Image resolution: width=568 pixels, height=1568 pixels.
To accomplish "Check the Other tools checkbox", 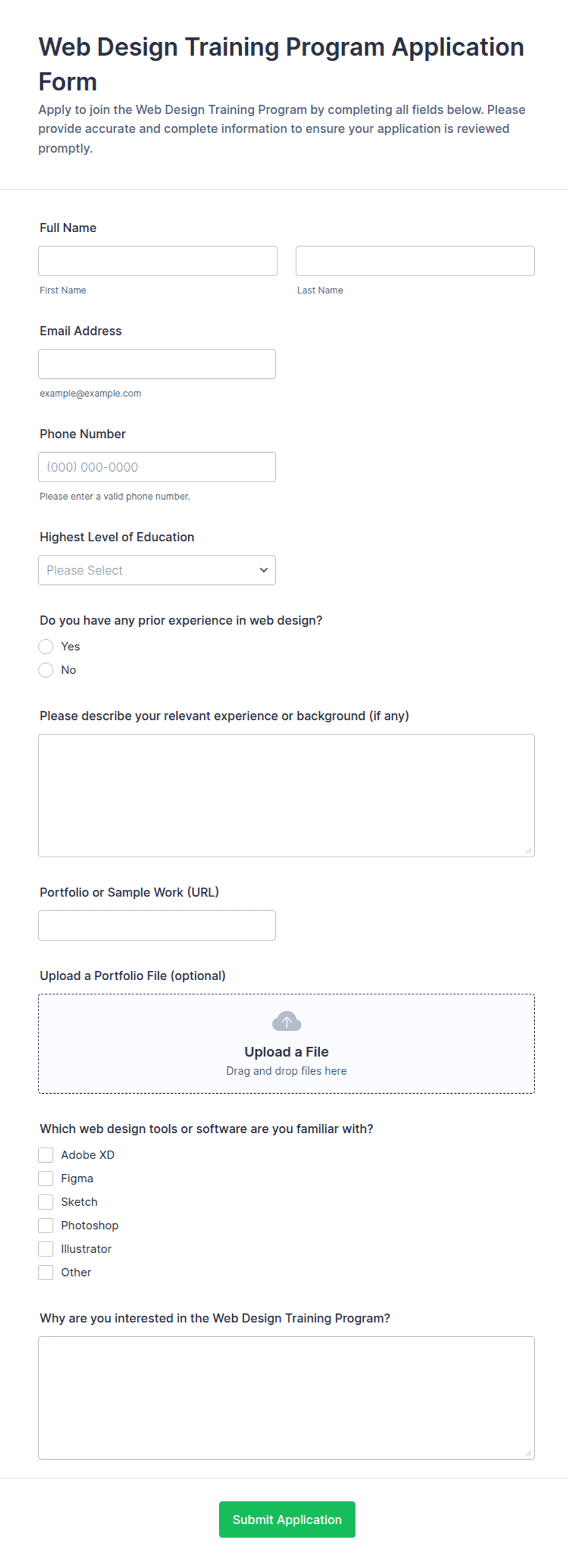I will point(46,1273).
